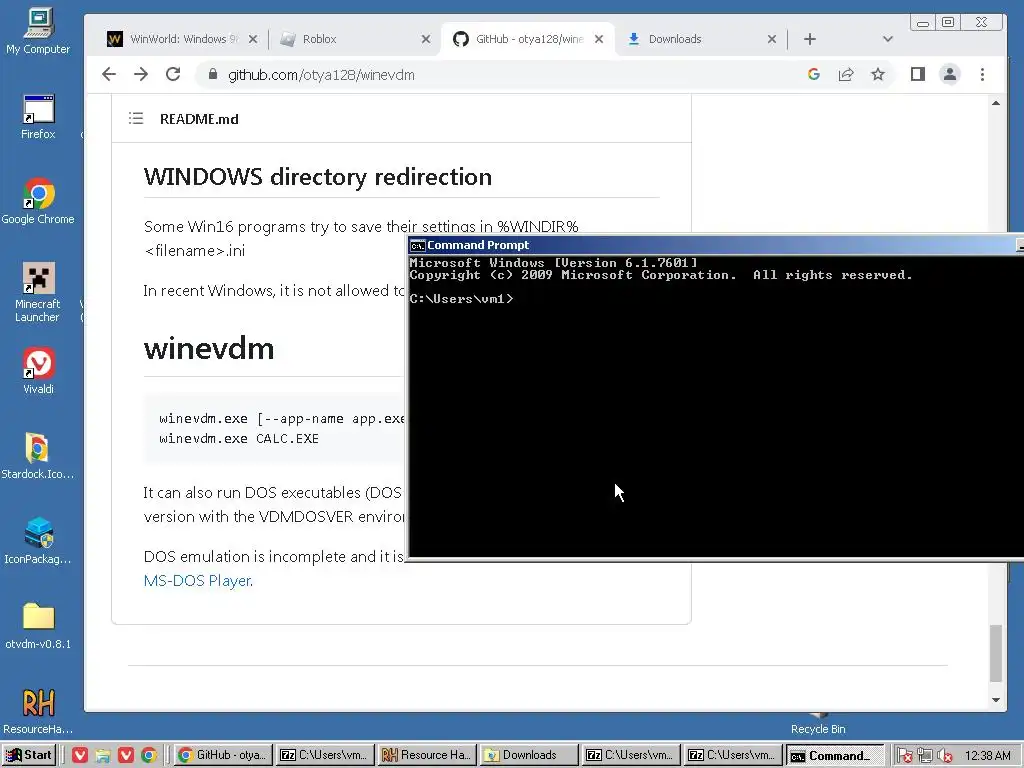
Task: Select Command Prompt taskbar button
Action: coord(835,755)
